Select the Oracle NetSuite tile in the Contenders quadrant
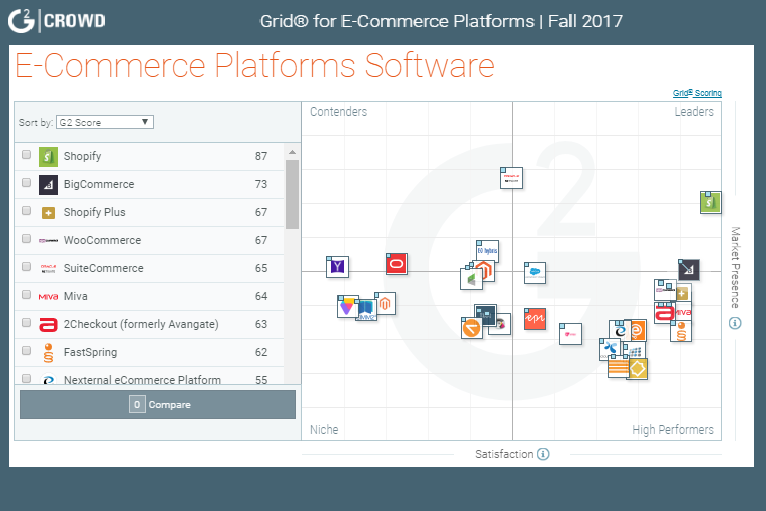Screen dimensions: 766x511 click(x=511, y=178)
